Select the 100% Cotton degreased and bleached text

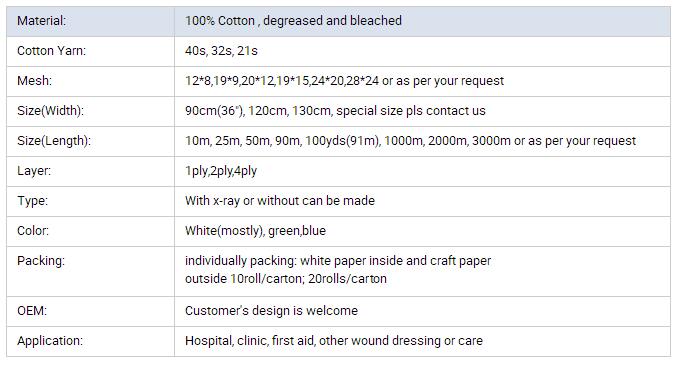[293, 21]
